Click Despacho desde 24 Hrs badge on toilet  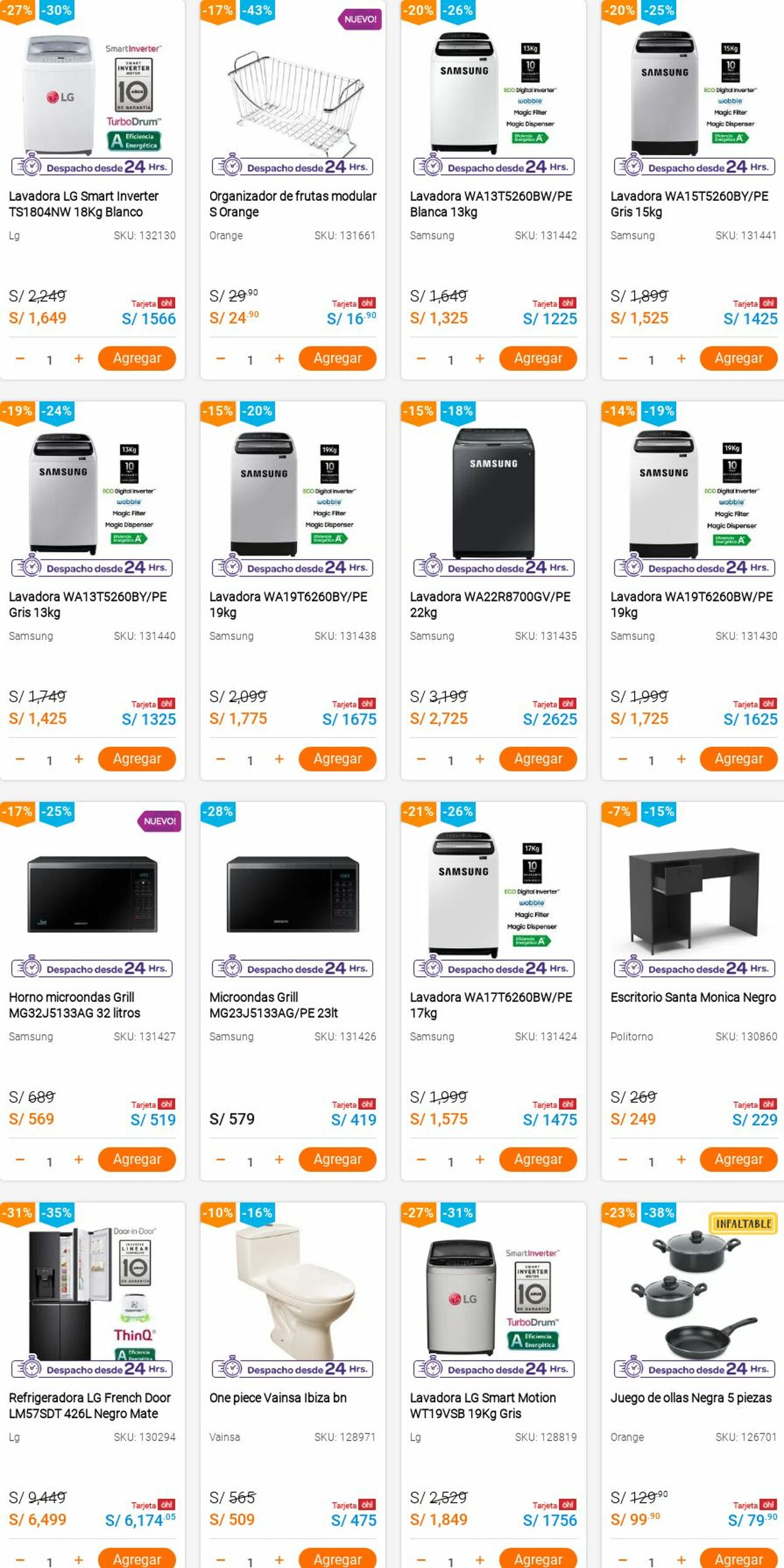pos(293,1369)
